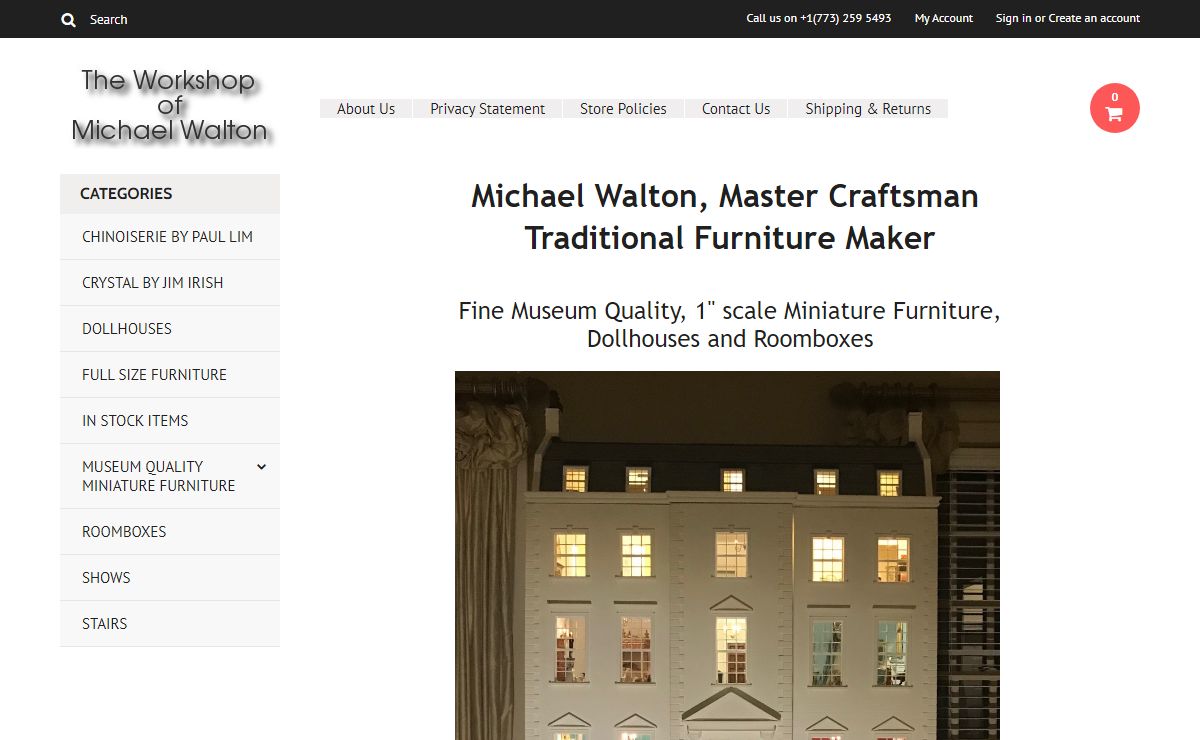
Task: Open About Us menu item
Action: [366, 109]
